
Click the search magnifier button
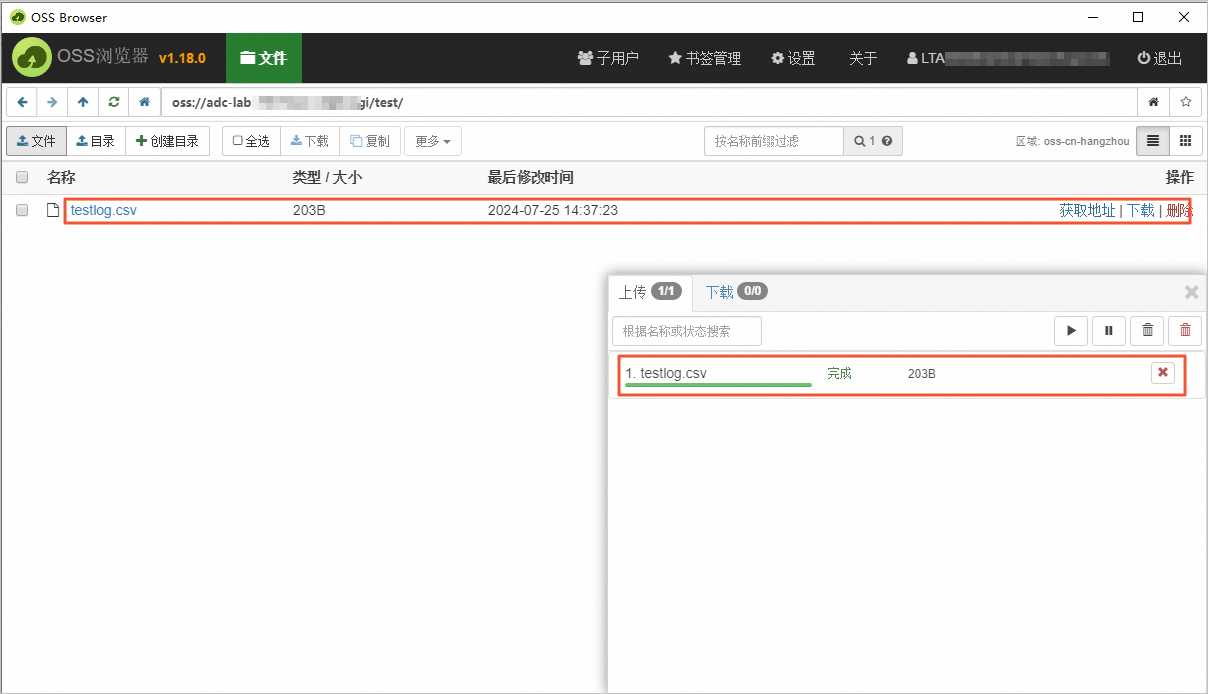(873, 141)
